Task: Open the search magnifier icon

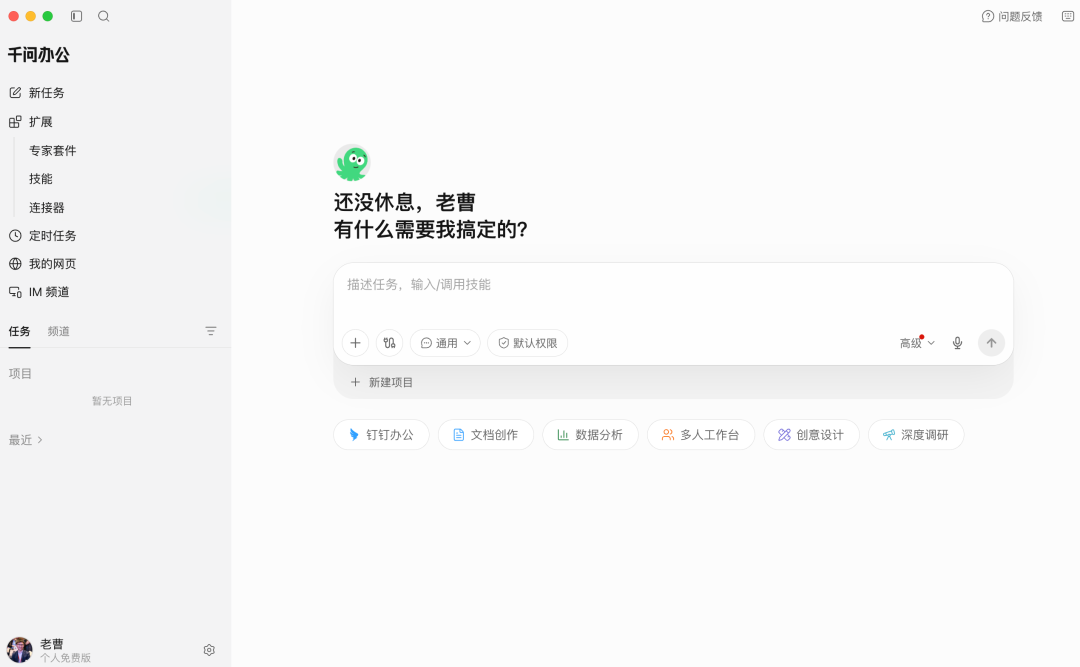Action: pyautogui.click(x=103, y=16)
